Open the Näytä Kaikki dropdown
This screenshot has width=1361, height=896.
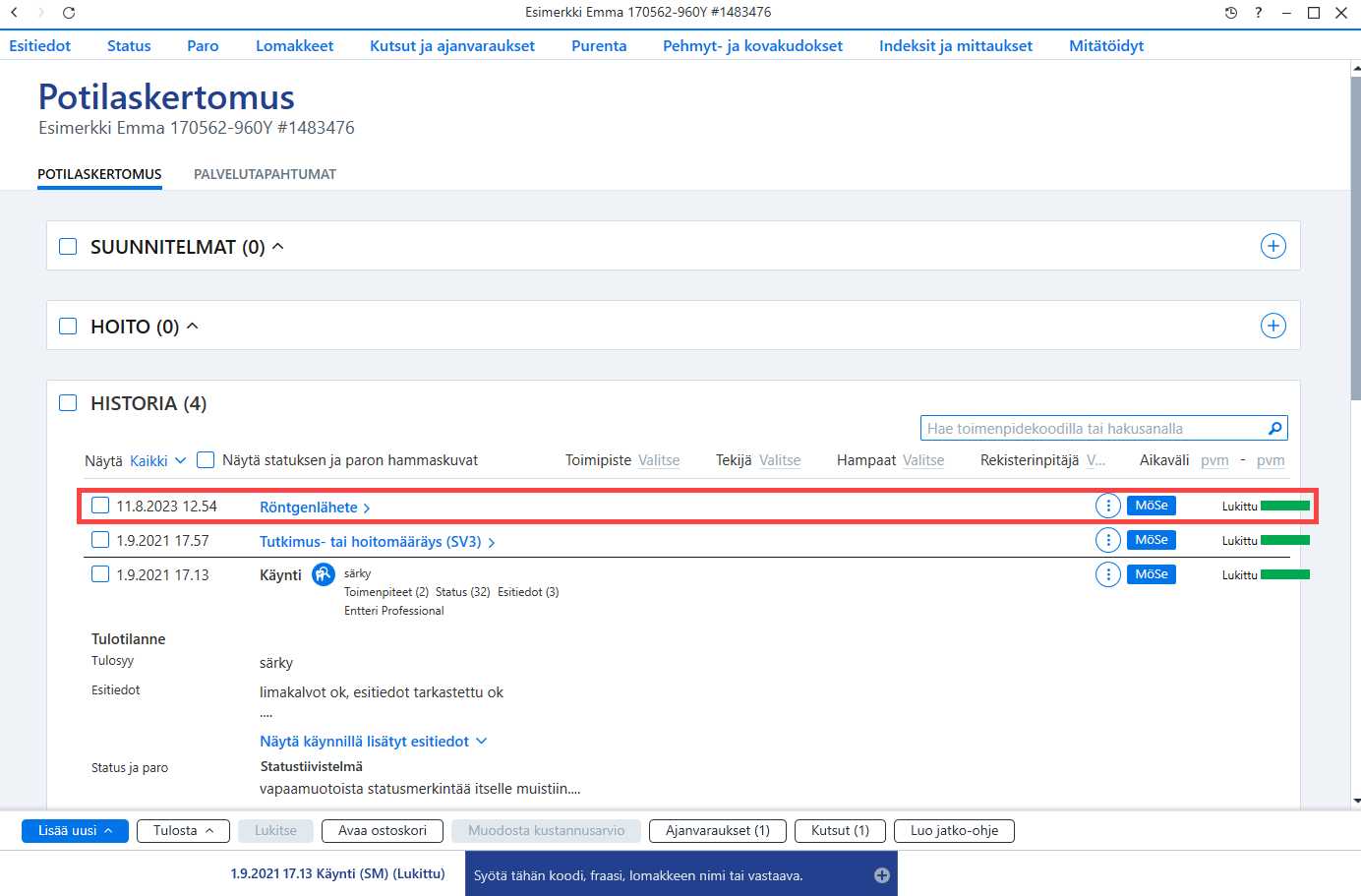(157, 460)
